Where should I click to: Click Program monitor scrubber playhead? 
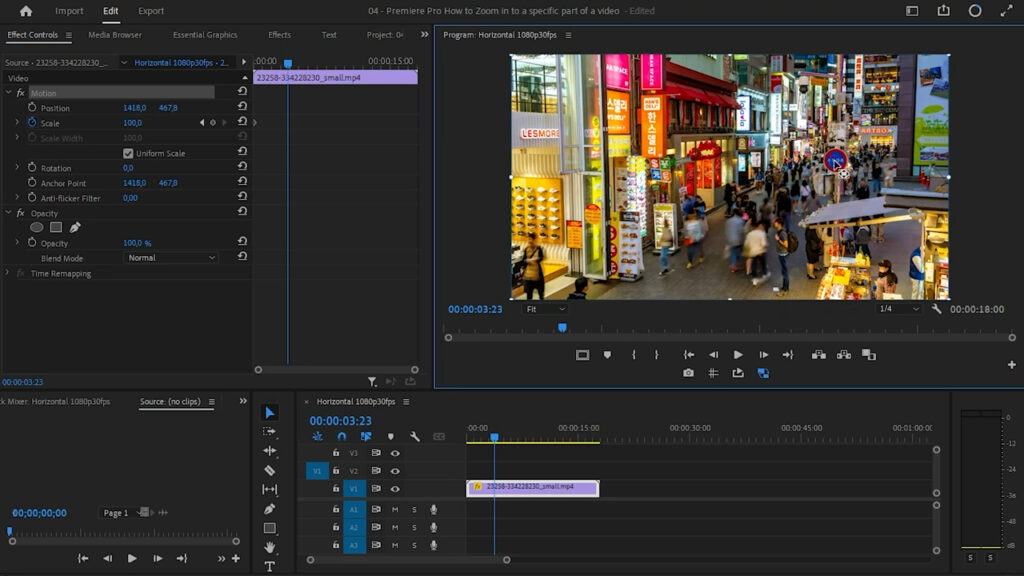tap(562, 327)
